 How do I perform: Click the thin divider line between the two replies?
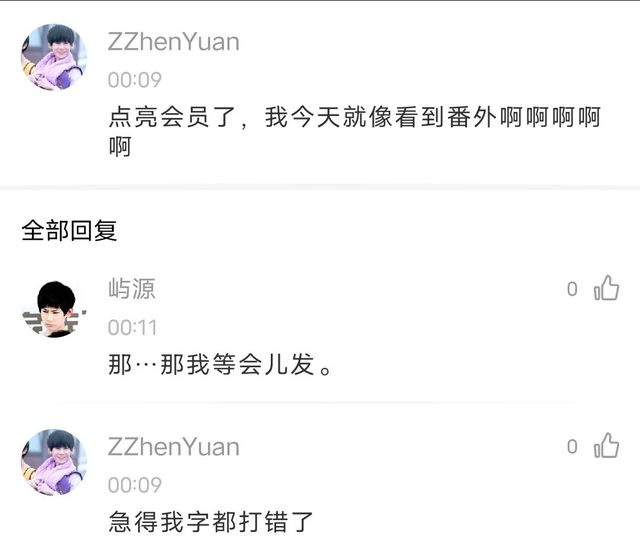320,403
